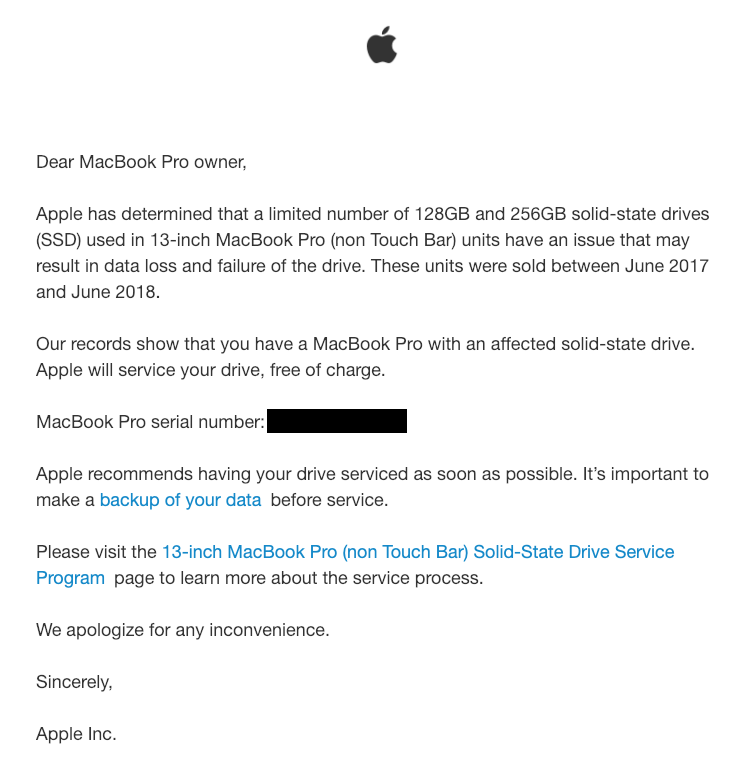749x770 pixels.
Task: Open the "backup of your data" link
Action: [180, 500]
